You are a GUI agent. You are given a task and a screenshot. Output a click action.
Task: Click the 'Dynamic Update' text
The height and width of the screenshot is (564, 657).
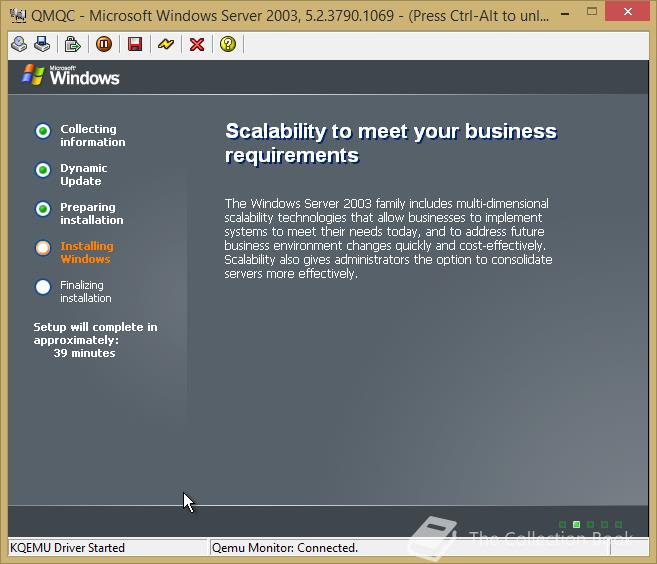[x=84, y=174]
